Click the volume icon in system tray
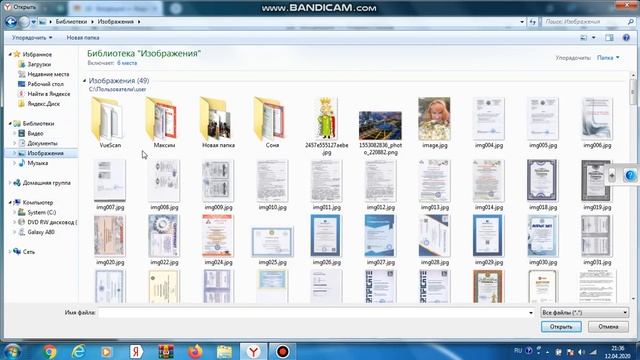 581,352
